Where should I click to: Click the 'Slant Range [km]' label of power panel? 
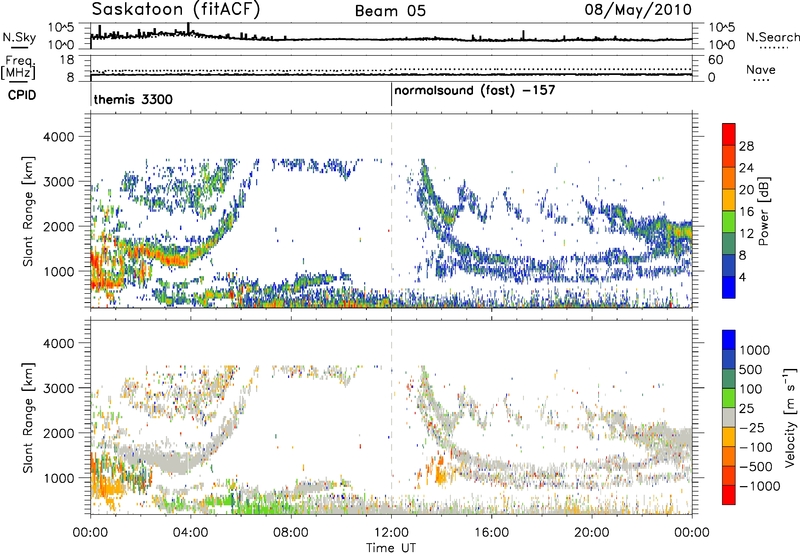click(28, 211)
